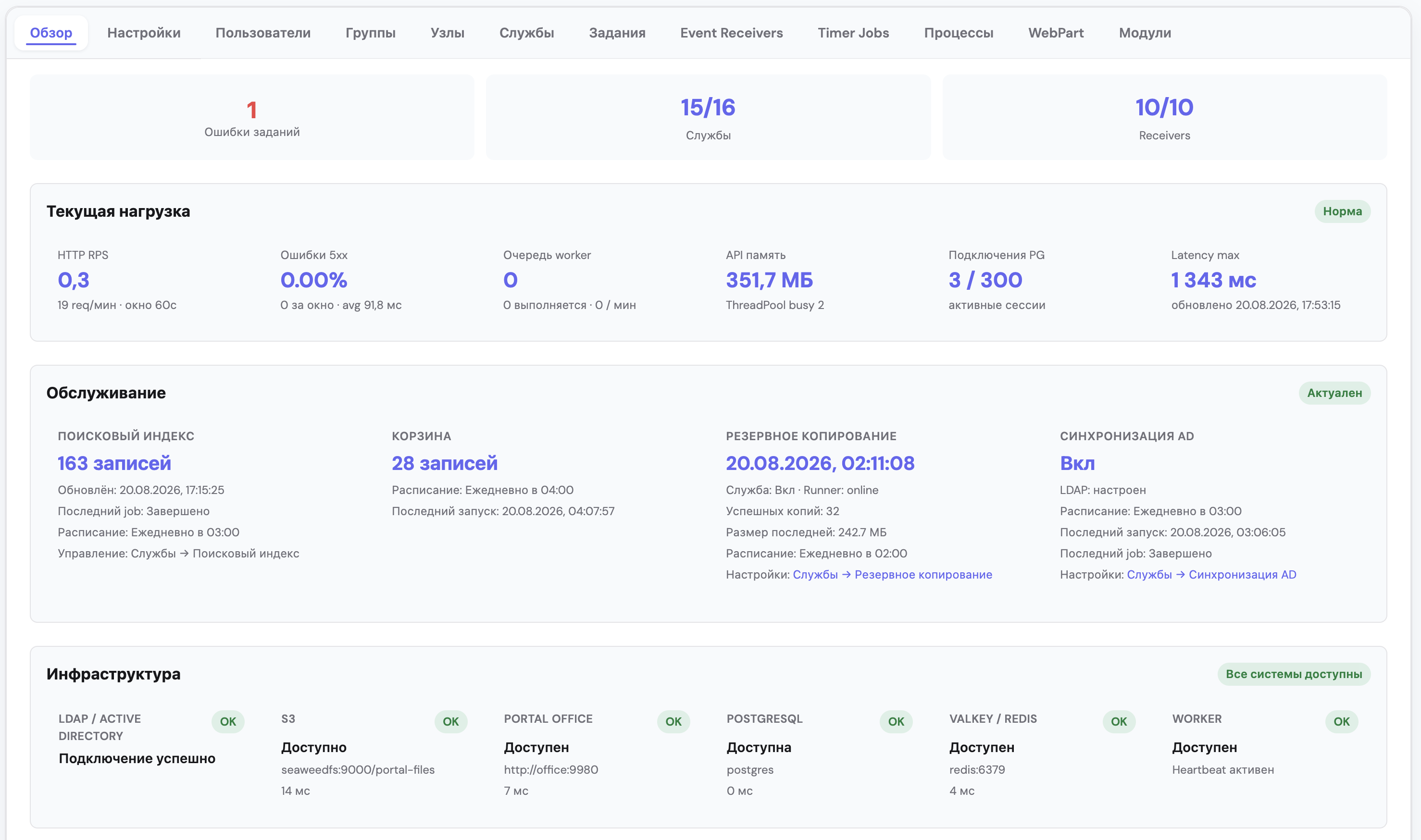
Task: Click the text http://office:9980
Action: point(551,770)
